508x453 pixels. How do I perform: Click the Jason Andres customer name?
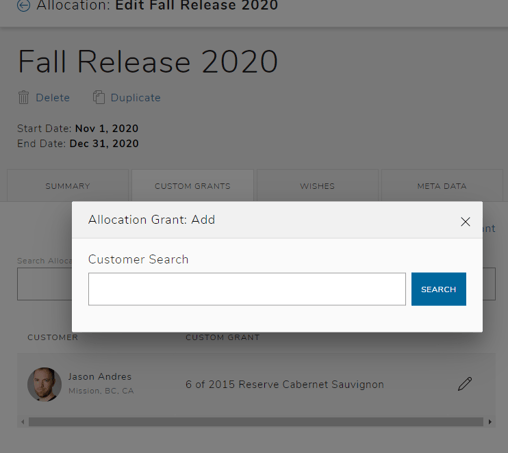tap(100, 377)
